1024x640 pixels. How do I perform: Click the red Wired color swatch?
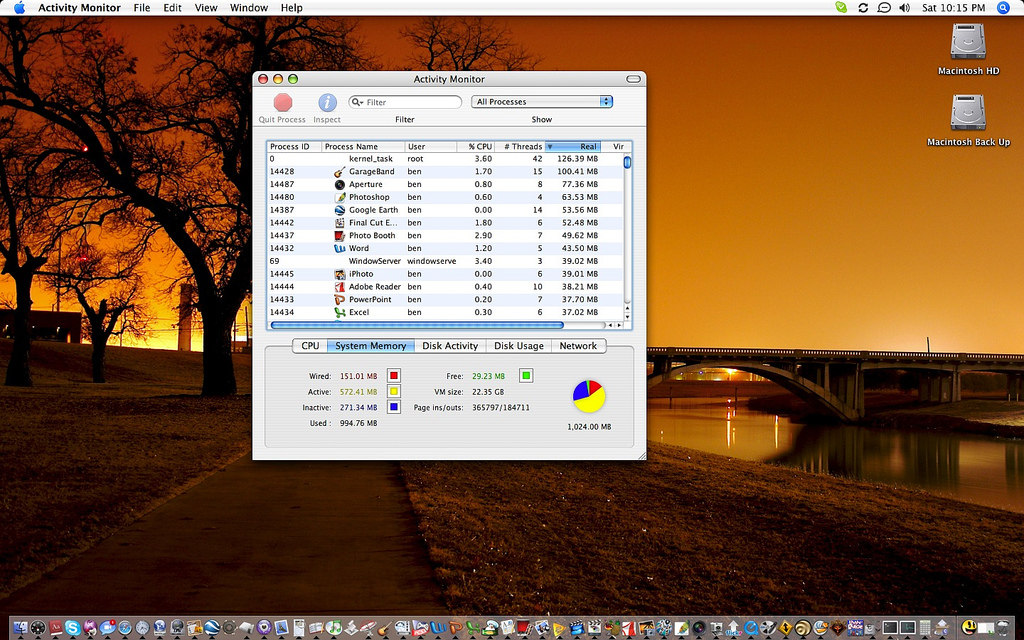click(x=394, y=376)
